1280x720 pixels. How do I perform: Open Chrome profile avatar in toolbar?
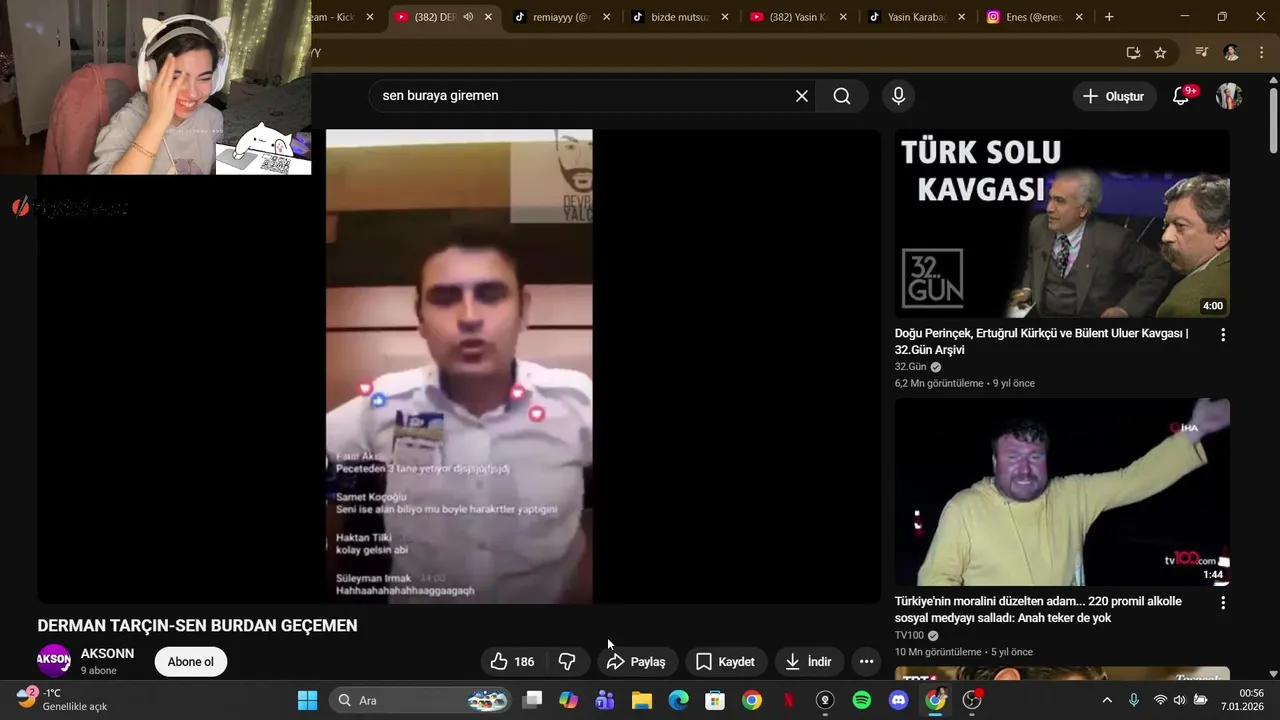(x=1231, y=53)
